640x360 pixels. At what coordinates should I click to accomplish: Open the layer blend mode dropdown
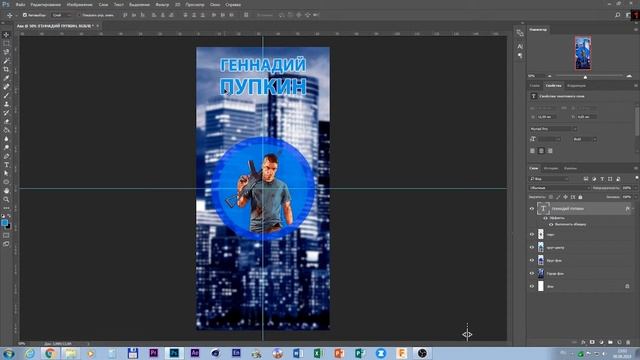pos(560,188)
